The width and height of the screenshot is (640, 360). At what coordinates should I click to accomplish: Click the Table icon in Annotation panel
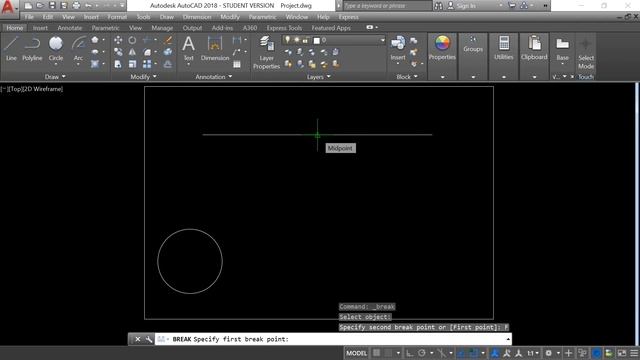tap(237, 64)
